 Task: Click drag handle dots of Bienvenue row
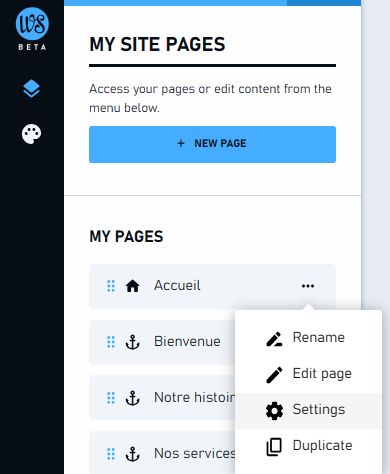click(x=111, y=342)
